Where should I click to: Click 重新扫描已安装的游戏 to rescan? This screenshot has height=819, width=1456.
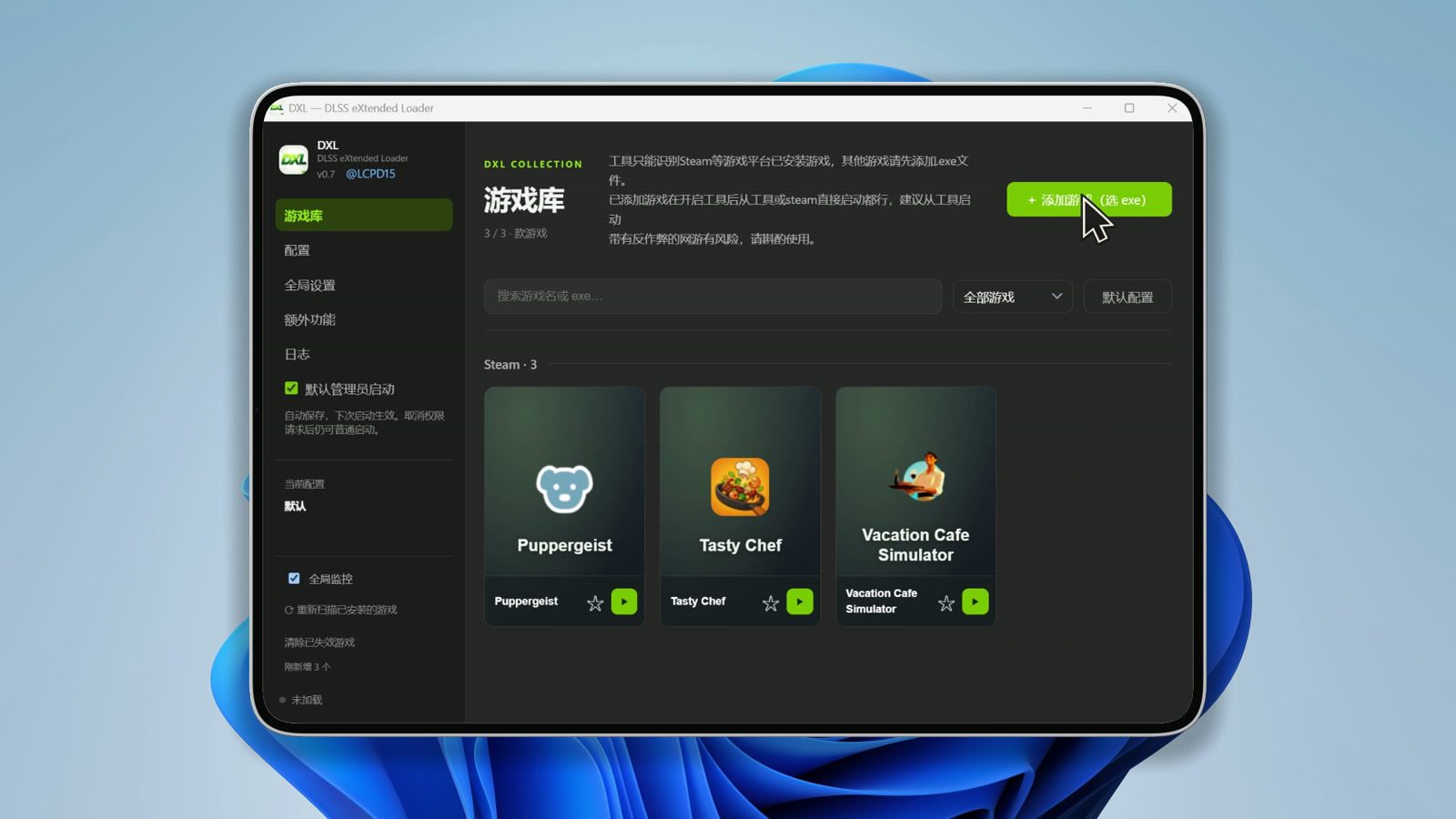(x=341, y=610)
